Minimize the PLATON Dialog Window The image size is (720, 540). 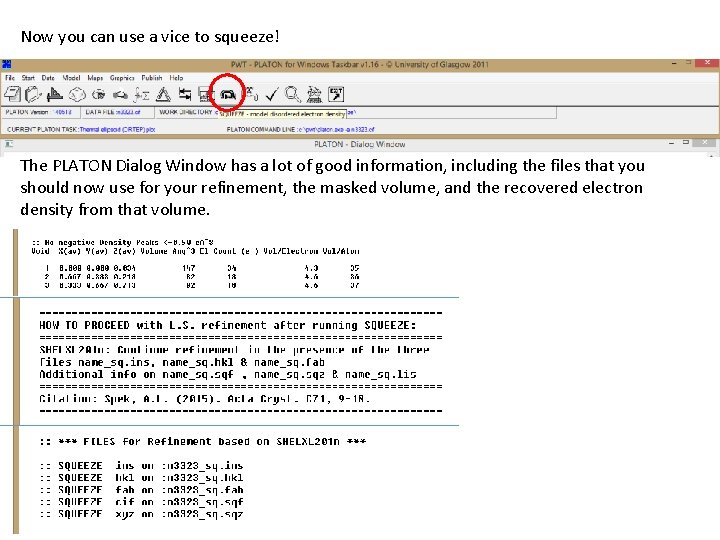(671, 143)
